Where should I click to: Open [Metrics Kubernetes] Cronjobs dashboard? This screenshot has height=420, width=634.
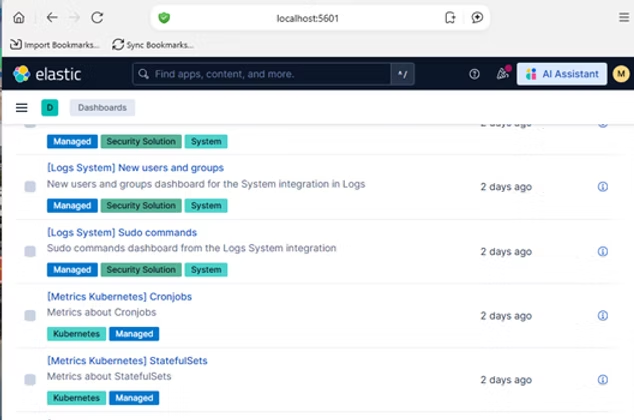tap(119, 297)
